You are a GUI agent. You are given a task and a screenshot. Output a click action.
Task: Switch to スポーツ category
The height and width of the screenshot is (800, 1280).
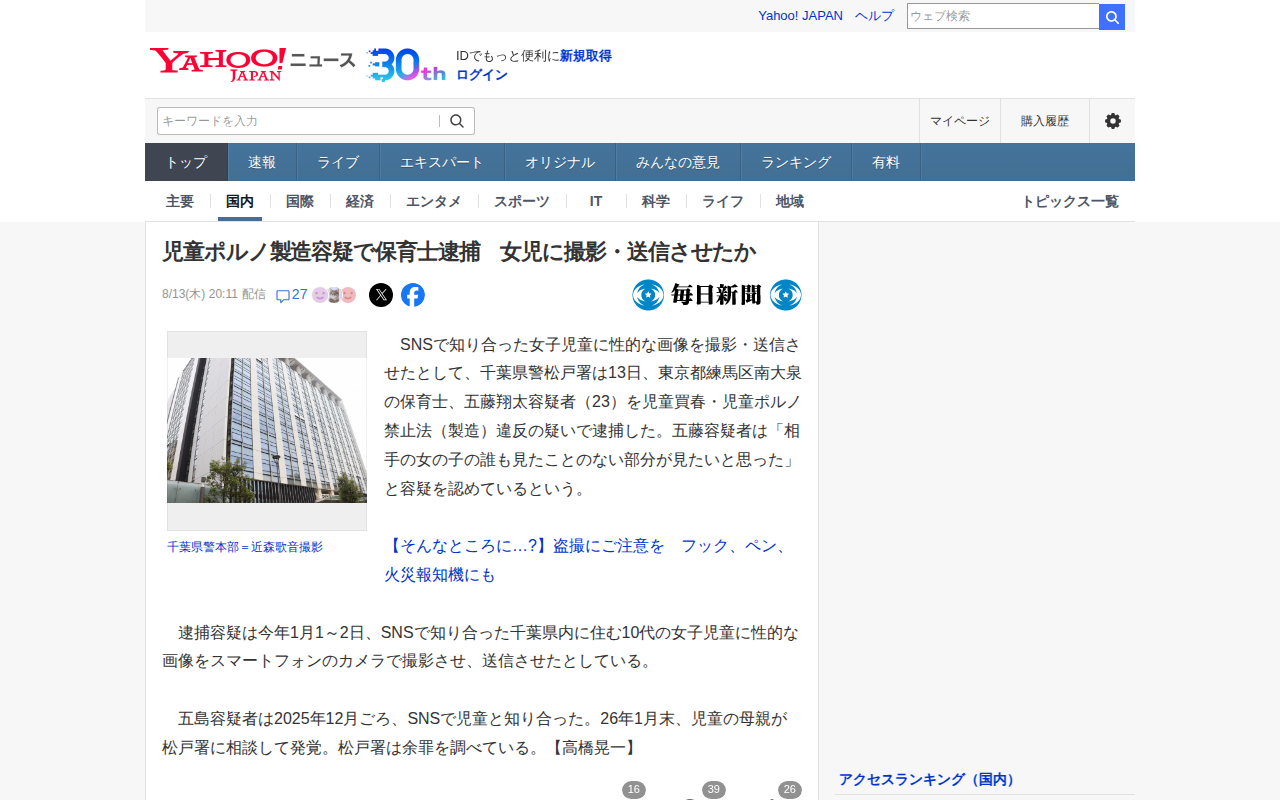pos(522,201)
